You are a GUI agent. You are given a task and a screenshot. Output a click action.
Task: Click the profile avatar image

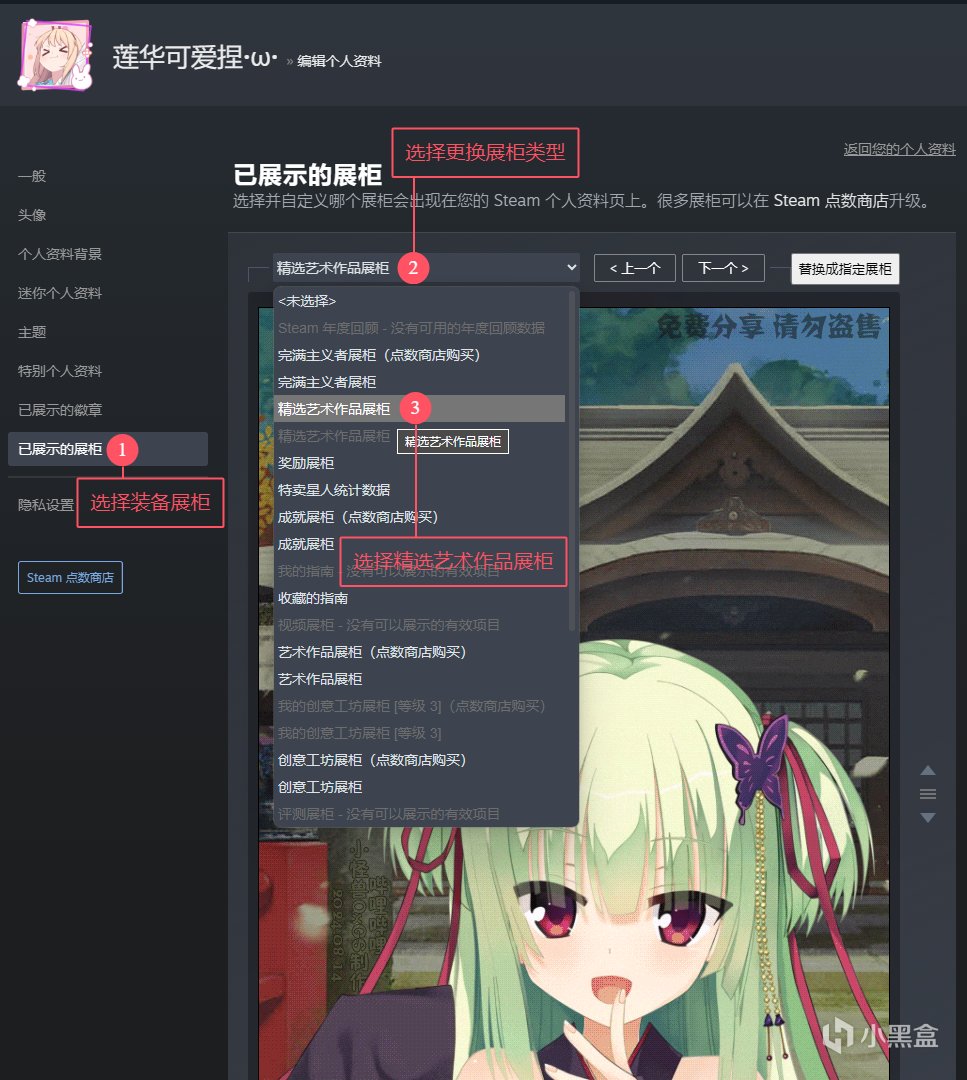click(56, 55)
